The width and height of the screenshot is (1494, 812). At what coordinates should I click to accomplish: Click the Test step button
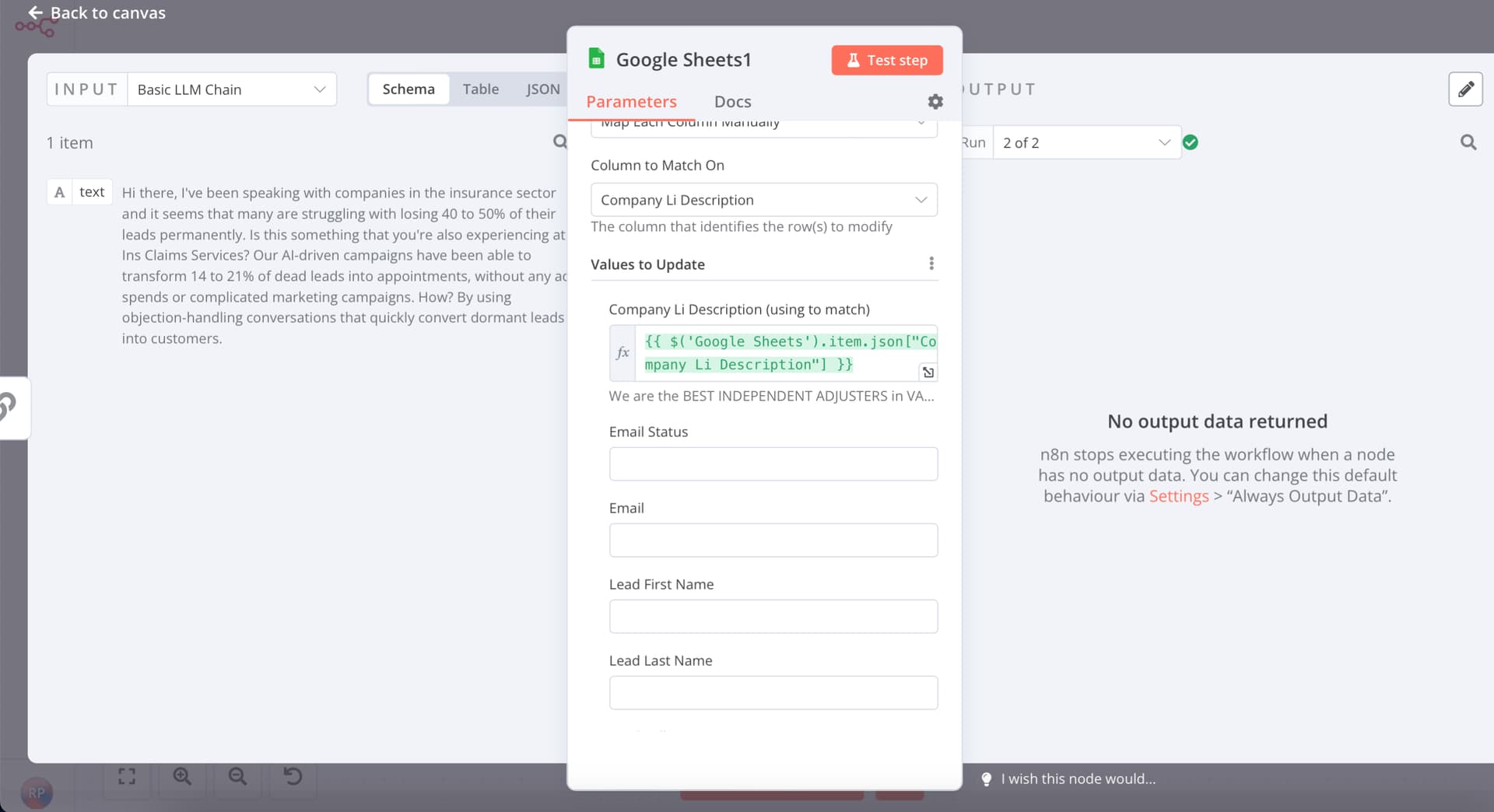(x=887, y=60)
